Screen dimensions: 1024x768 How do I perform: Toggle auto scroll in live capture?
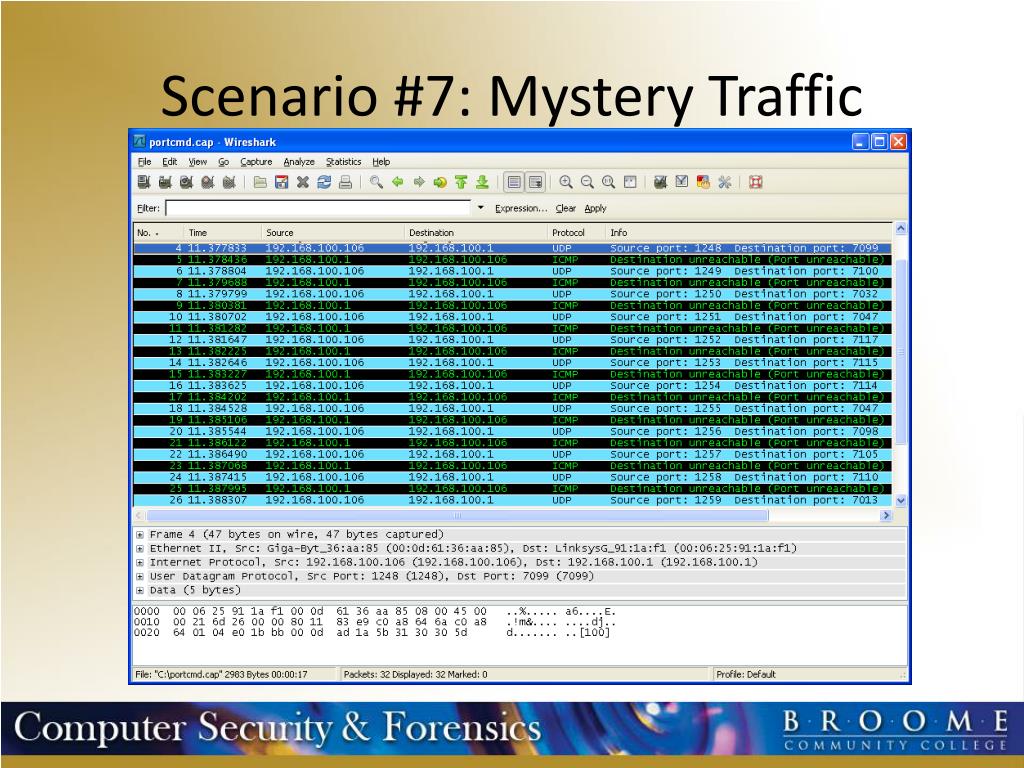click(x=536, y=182)
